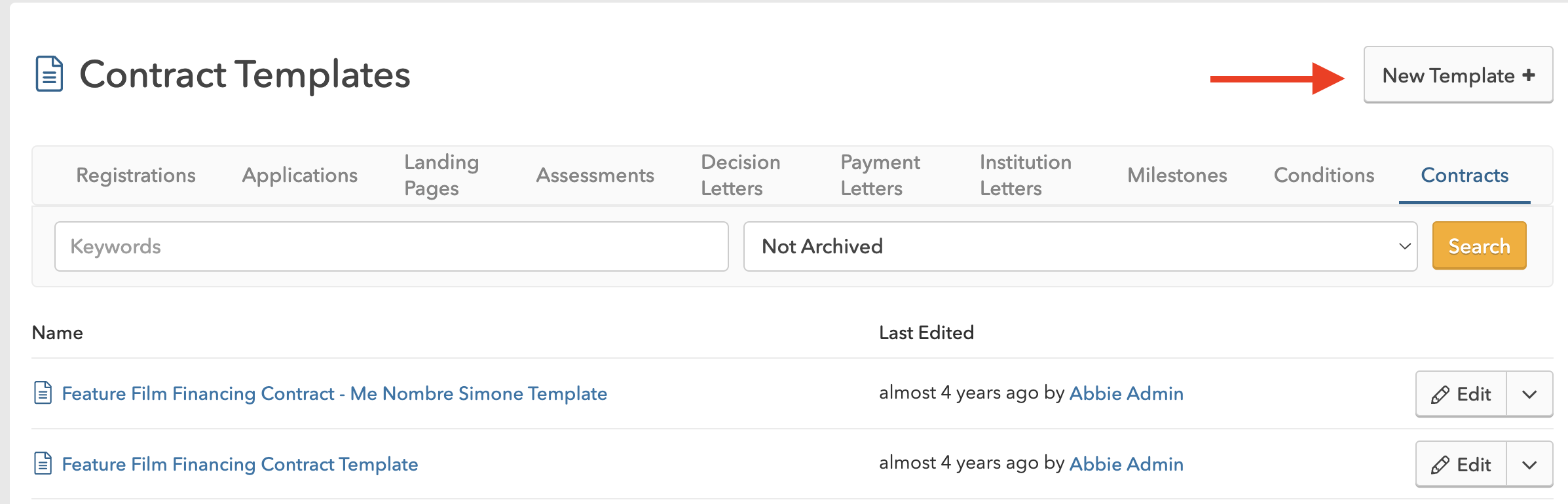
Task: Select the Decision Letters tab
Action: 740,175
